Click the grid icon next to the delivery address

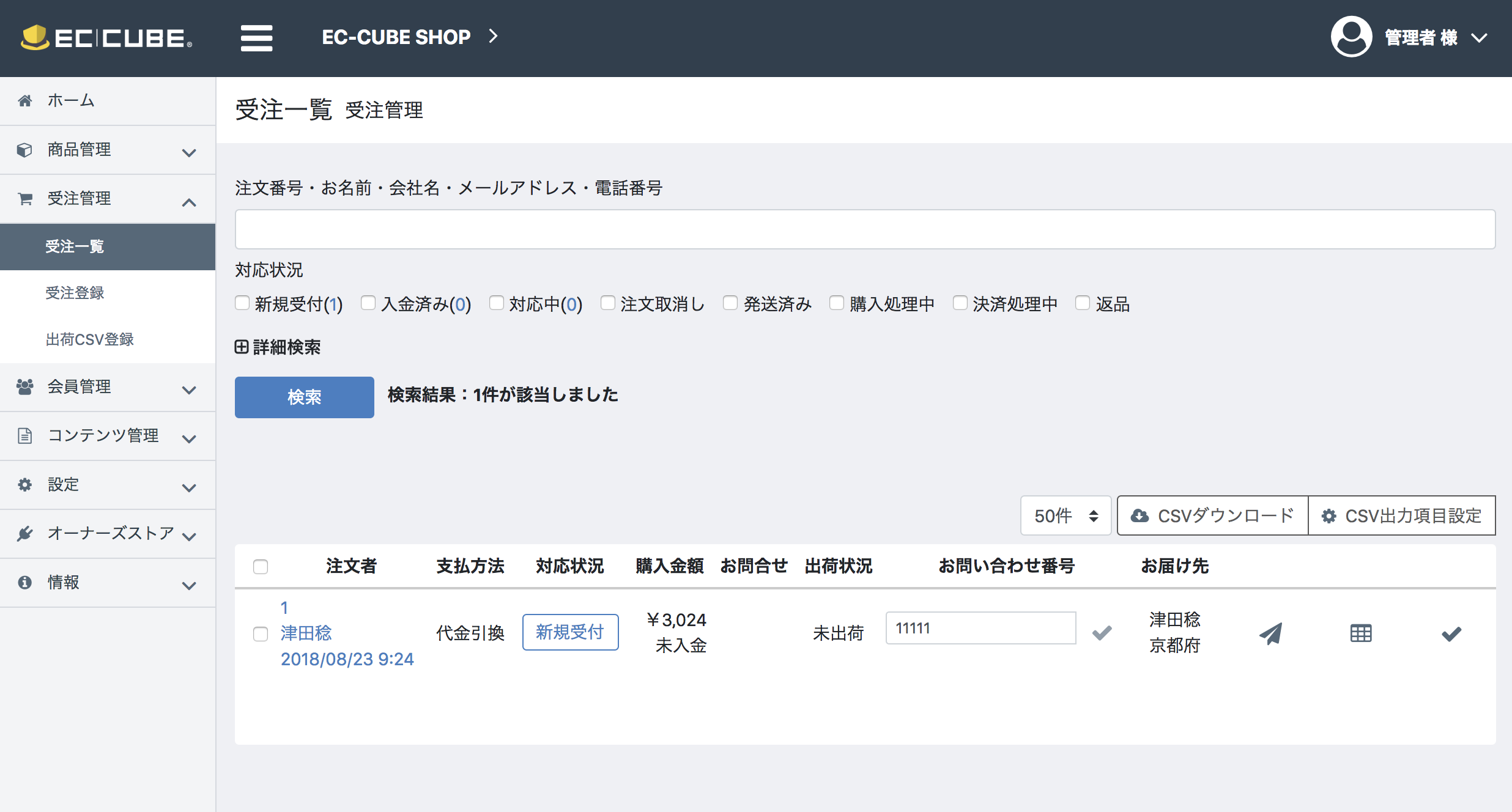pos(1360,633)
